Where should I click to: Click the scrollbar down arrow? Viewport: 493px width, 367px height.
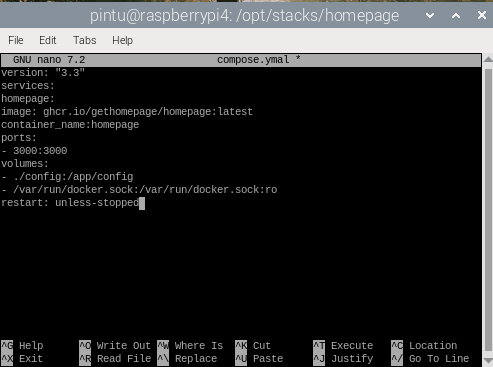pos(488,360)
